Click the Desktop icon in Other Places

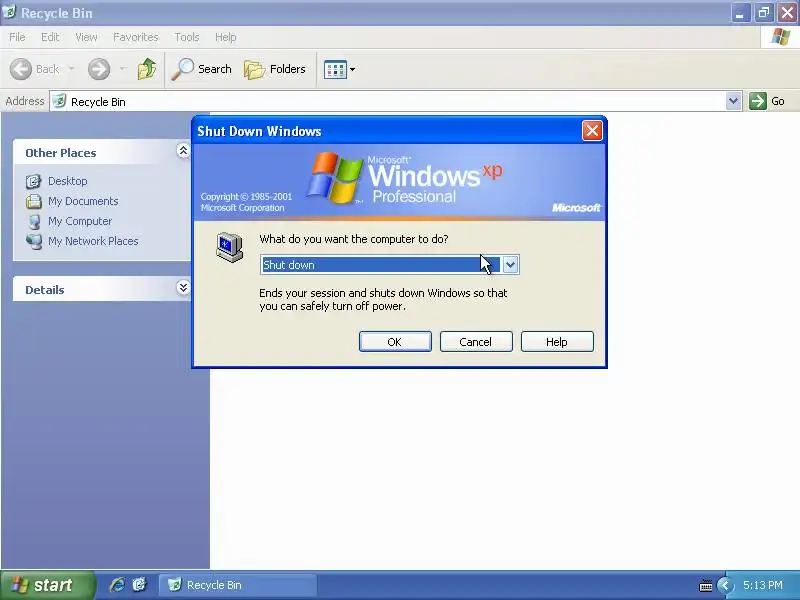pyautogui.click(x=34, y=181)
